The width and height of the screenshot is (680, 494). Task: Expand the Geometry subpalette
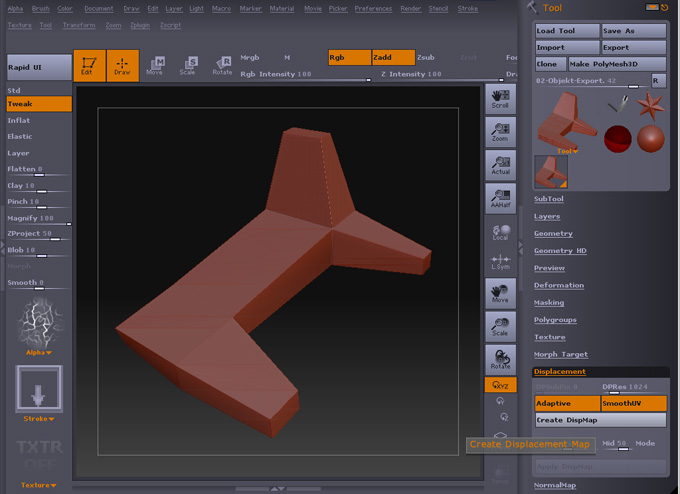pos(553,233)
